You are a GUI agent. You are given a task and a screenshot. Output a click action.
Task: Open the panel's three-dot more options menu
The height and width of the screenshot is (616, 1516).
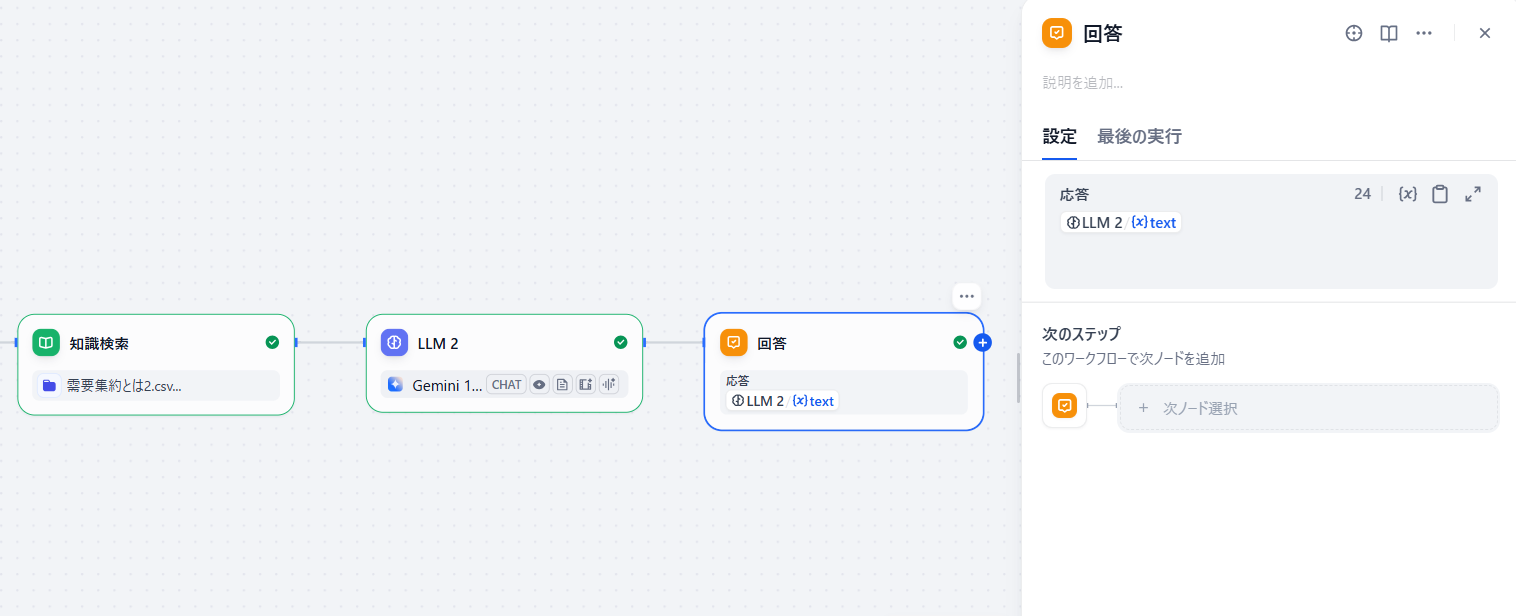pos(1424,33)
